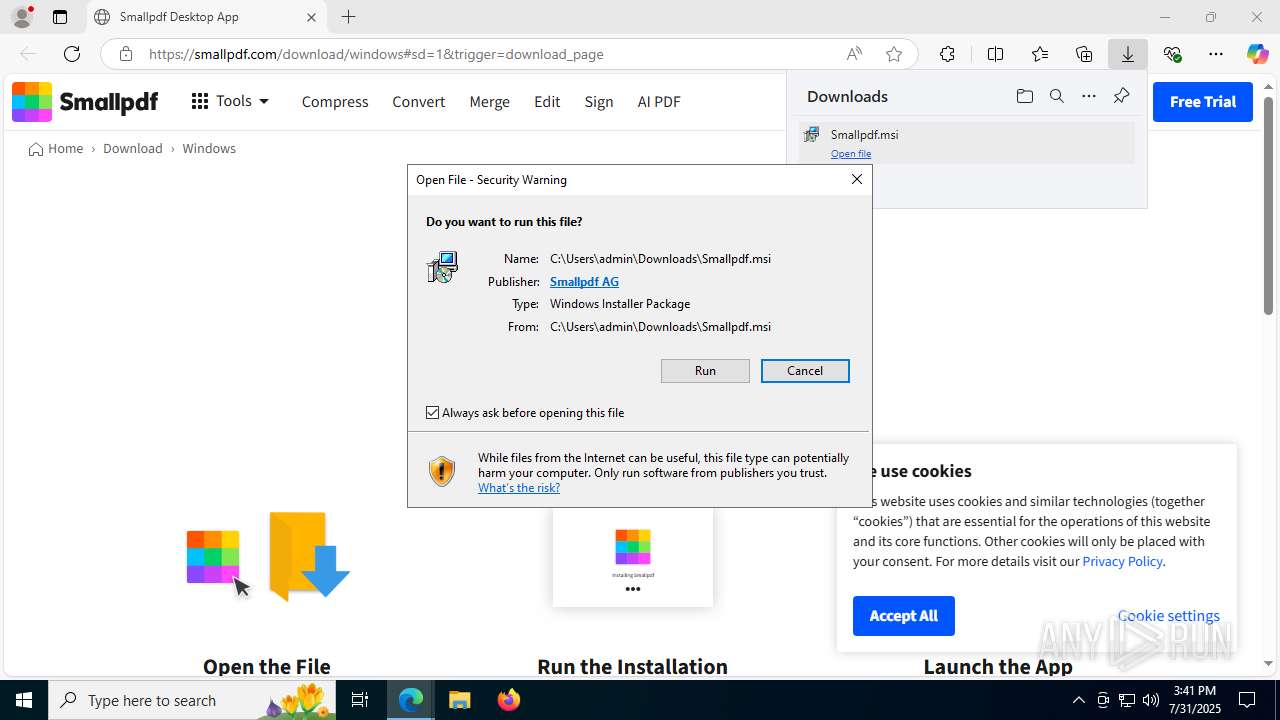The width and height of the screenshot is (1280, 720).
Task: Click Run in Security Warning dialog
Action: [x=705, y=371]
